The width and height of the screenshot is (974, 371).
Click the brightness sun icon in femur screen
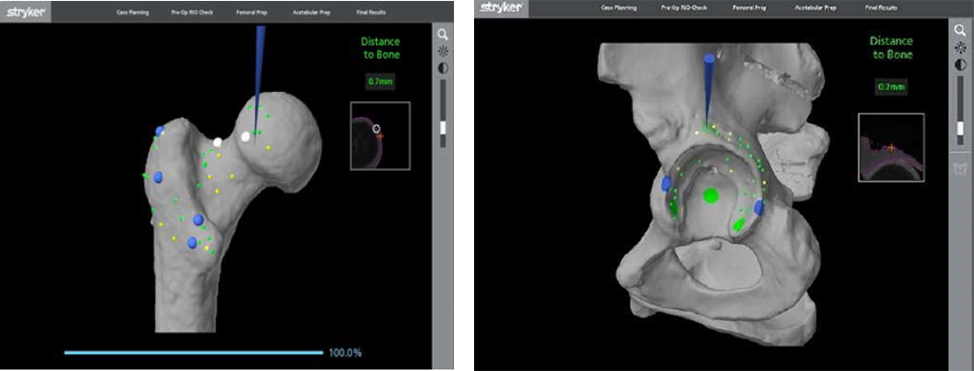tap(443, 52)
